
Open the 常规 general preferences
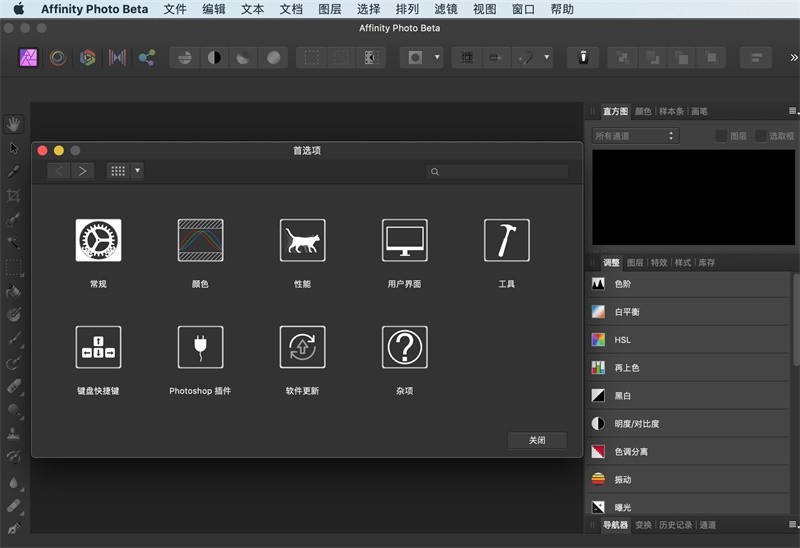(x=98, y=240)
